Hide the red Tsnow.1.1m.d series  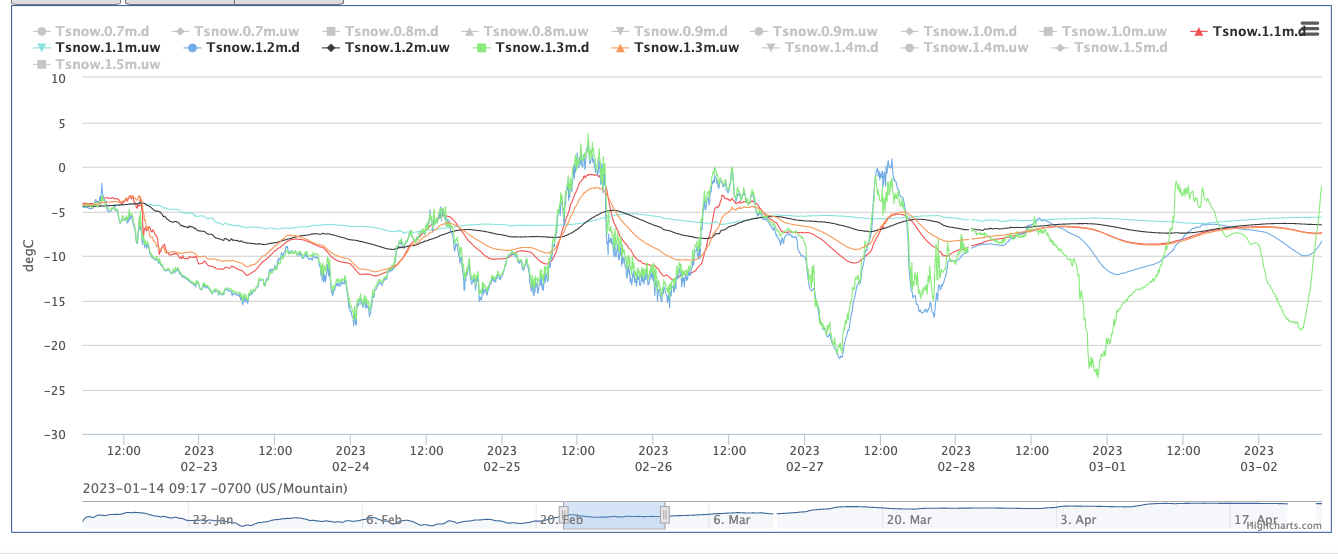point(1258,31)
